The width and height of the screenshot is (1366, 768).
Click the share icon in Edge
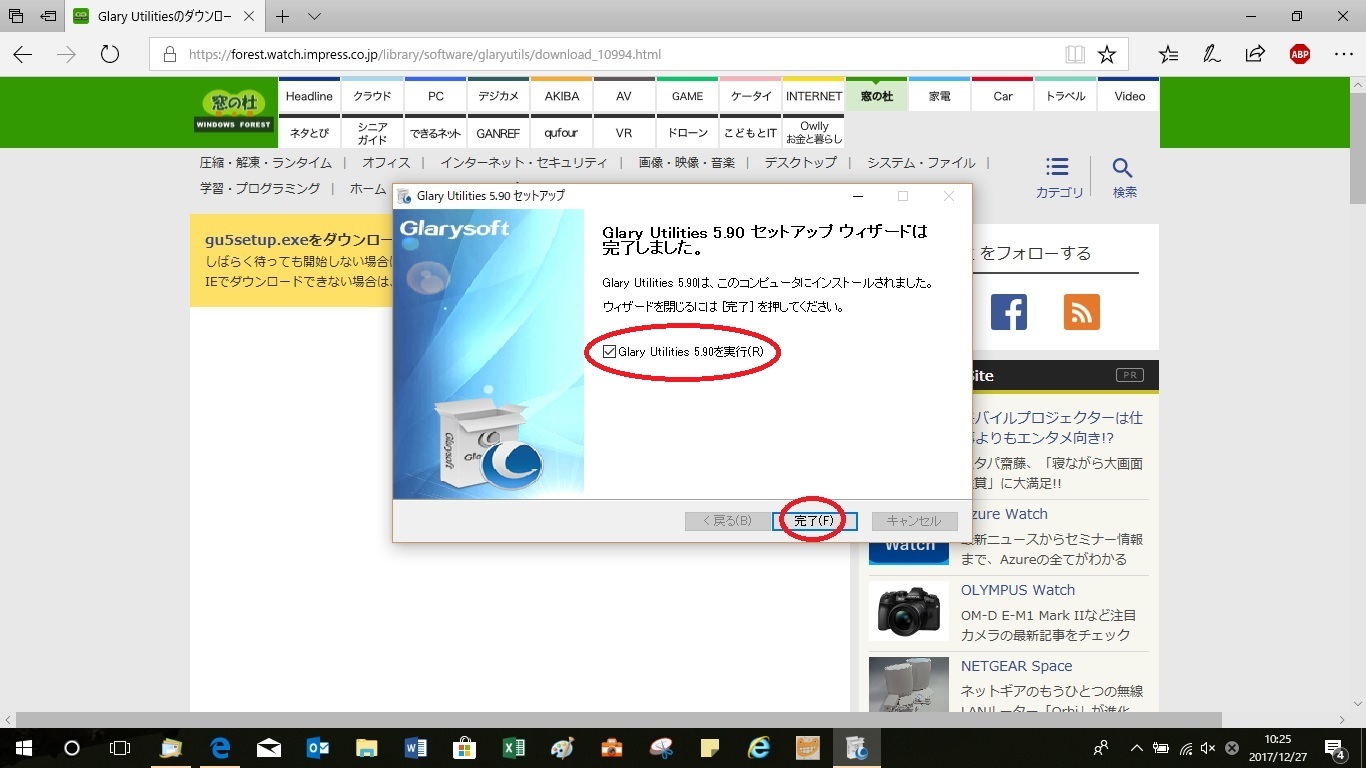click(1255, 54)
